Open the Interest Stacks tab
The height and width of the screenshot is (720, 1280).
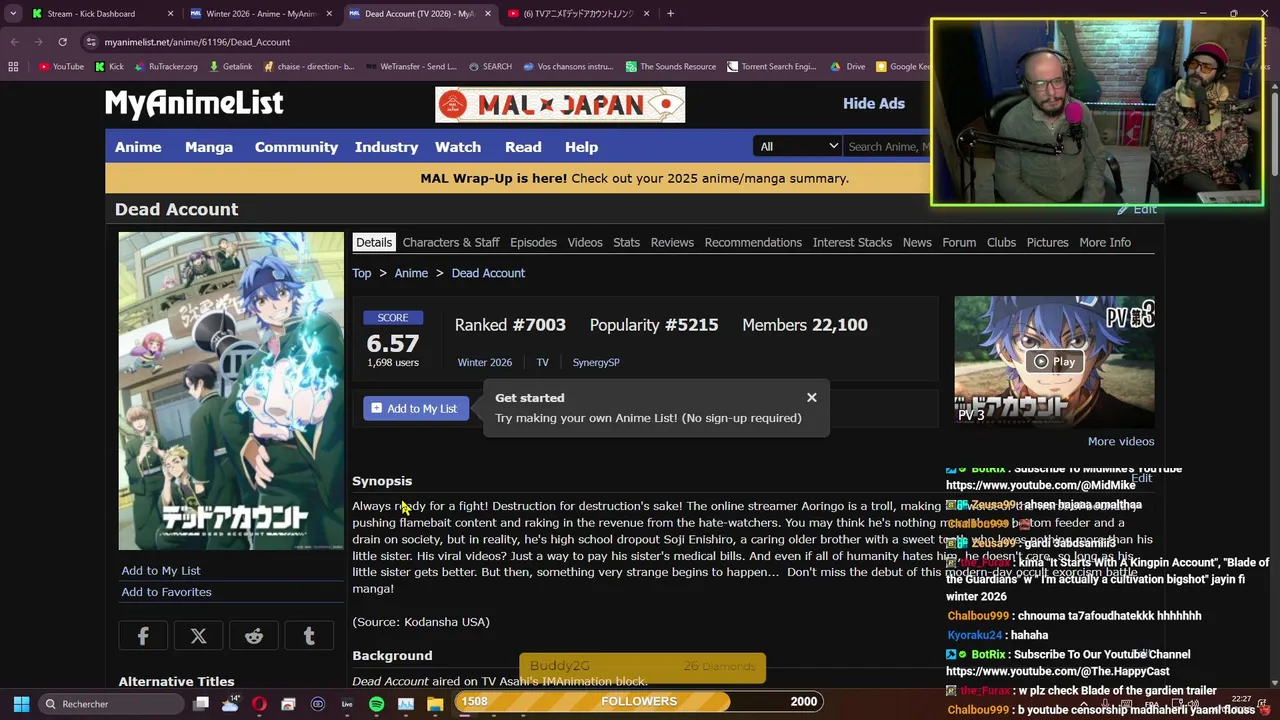[x=852, y=242]
